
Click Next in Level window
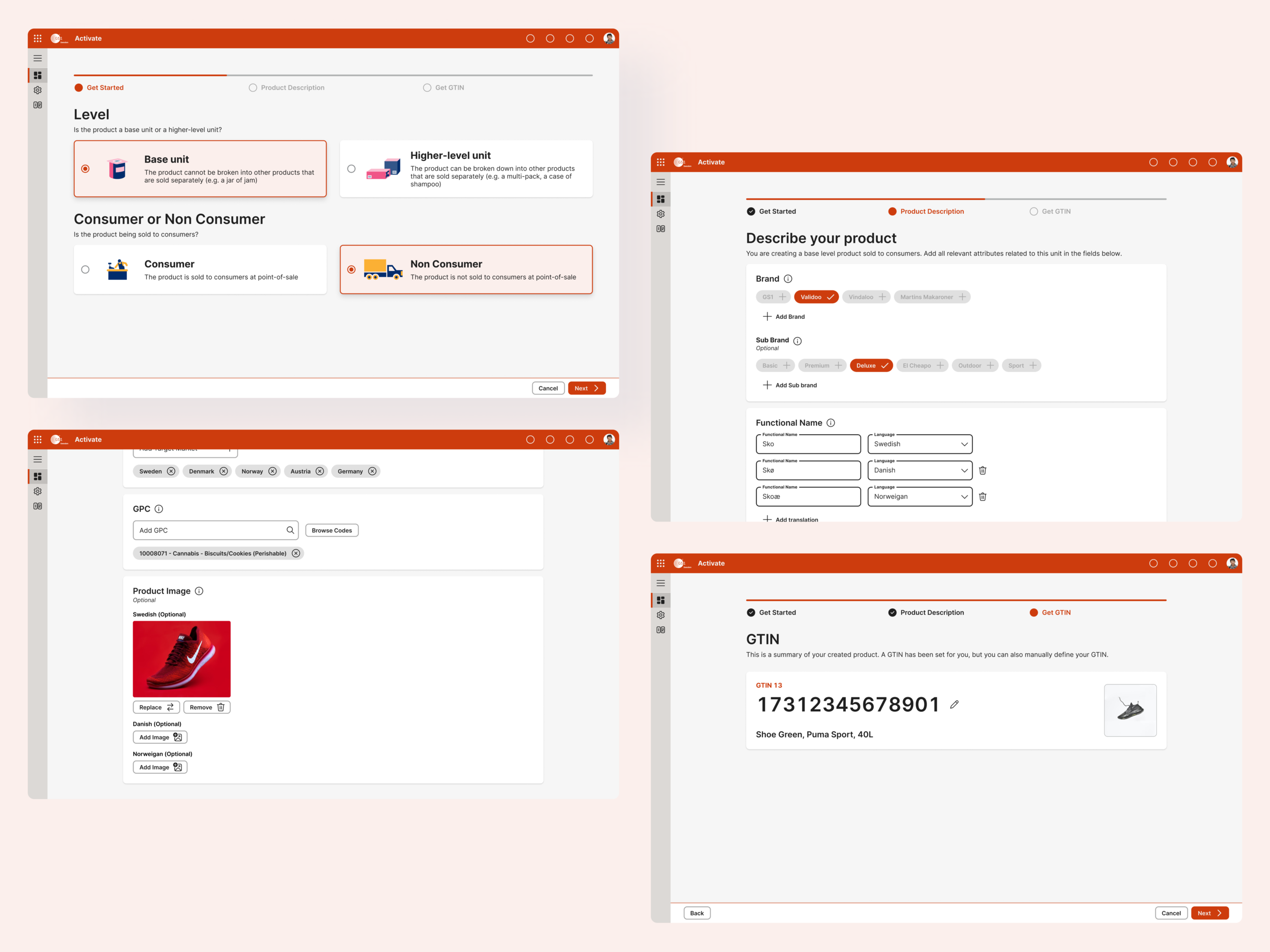[x=587, y=388]
